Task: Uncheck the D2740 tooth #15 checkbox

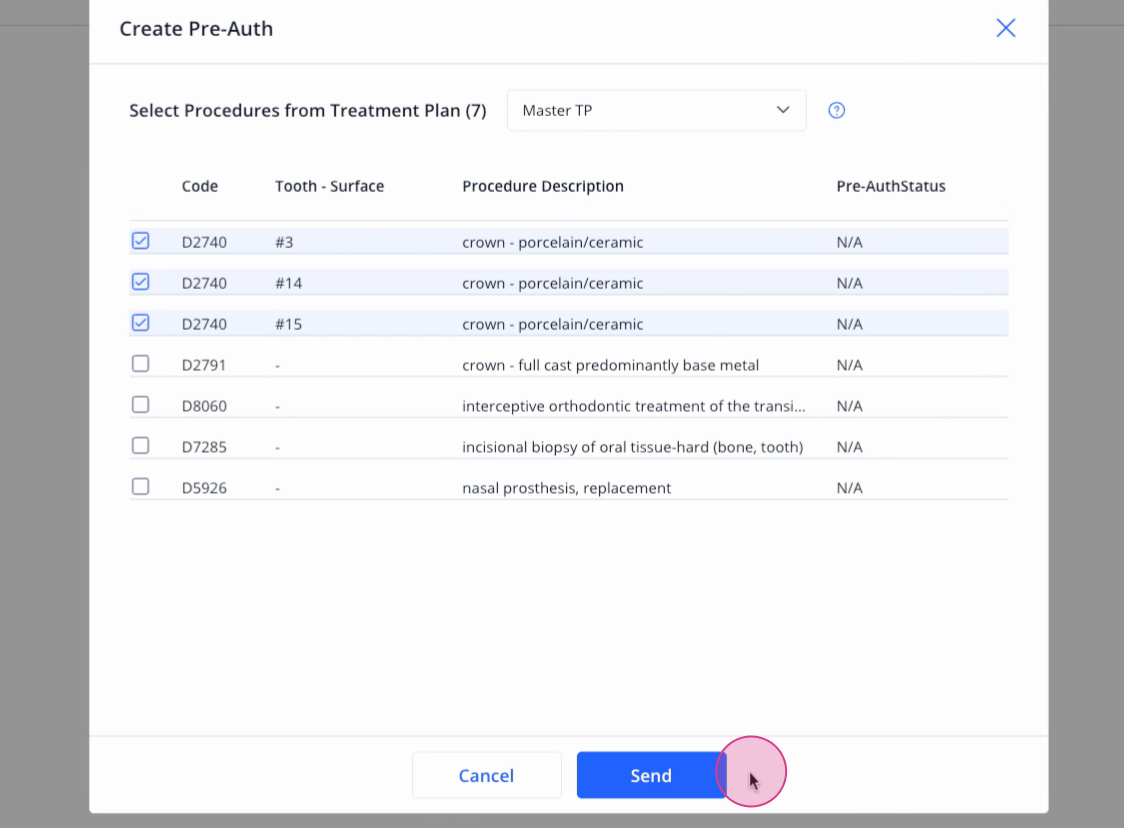Action: (140, 323)
